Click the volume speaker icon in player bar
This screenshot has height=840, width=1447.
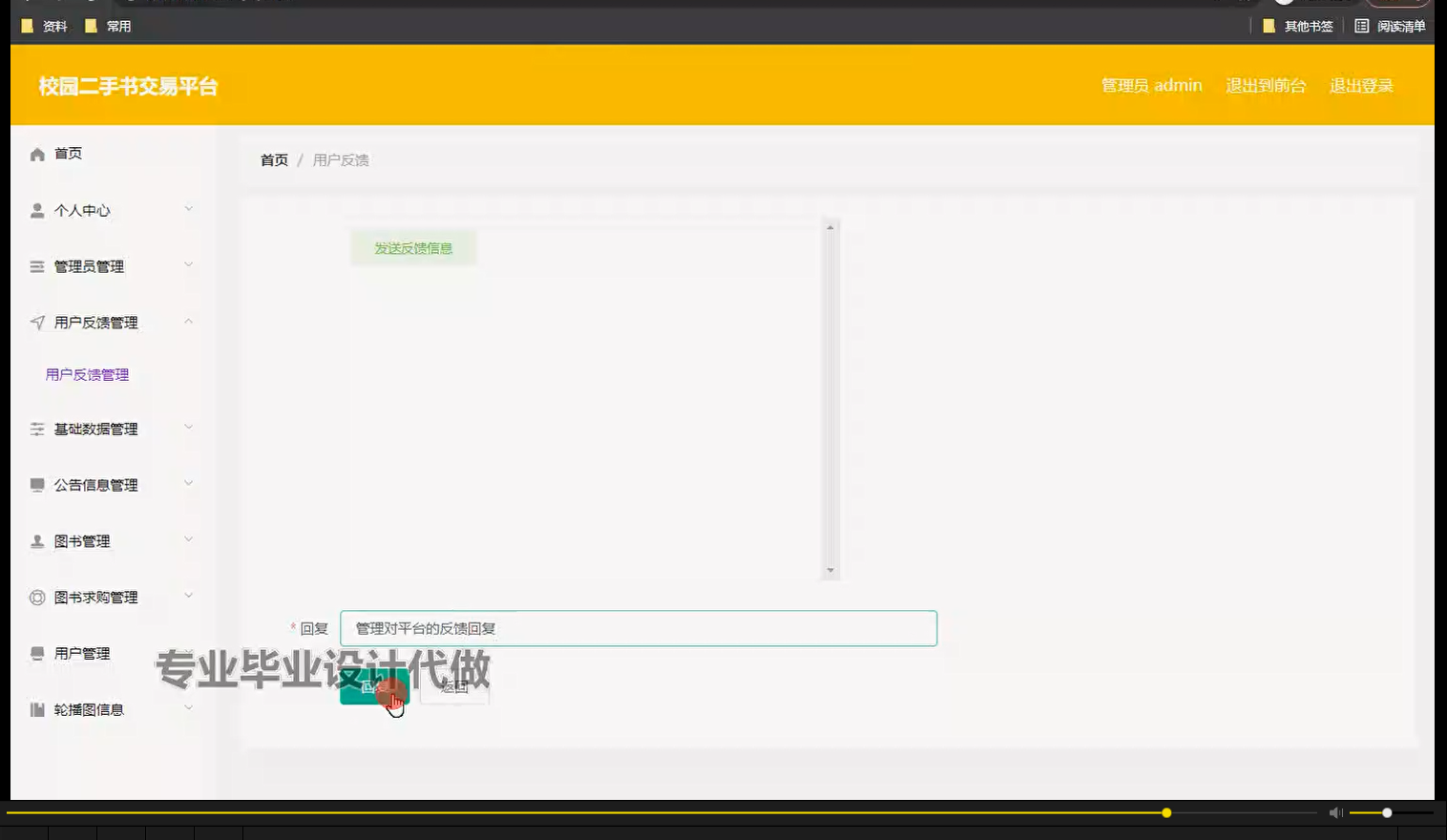[x=1335, y=813]
